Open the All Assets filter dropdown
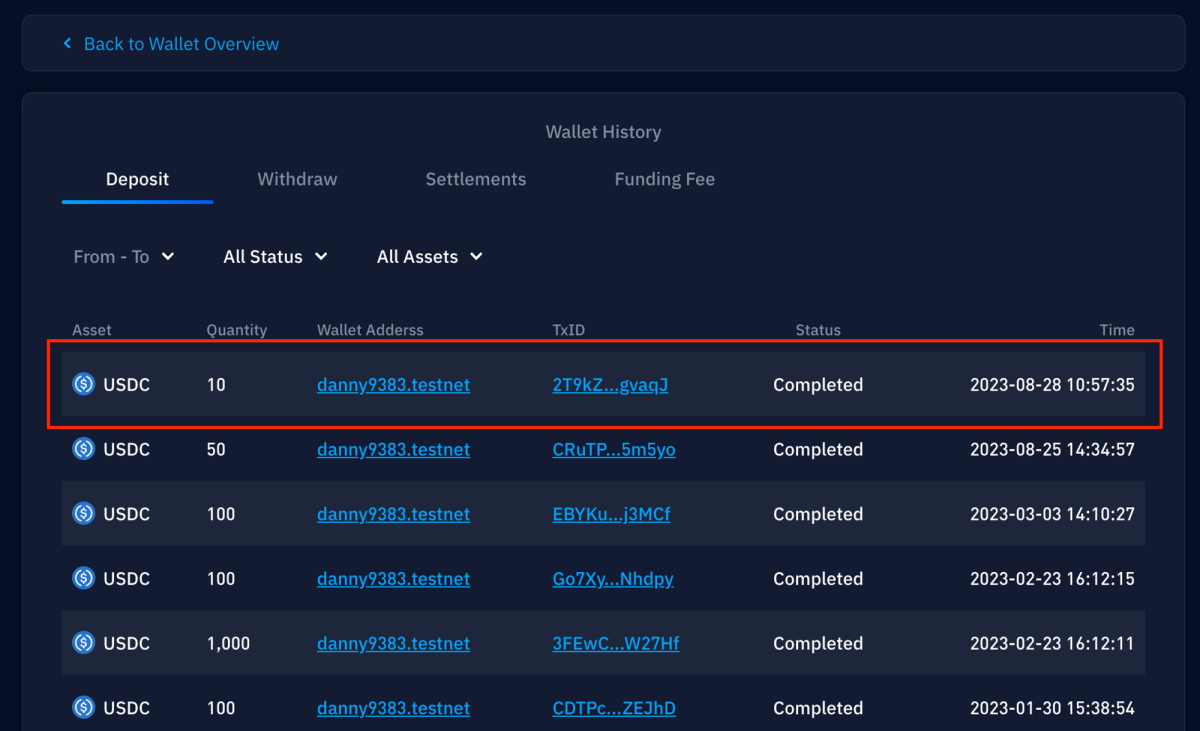1200x731 pixels. coord(429,256)
